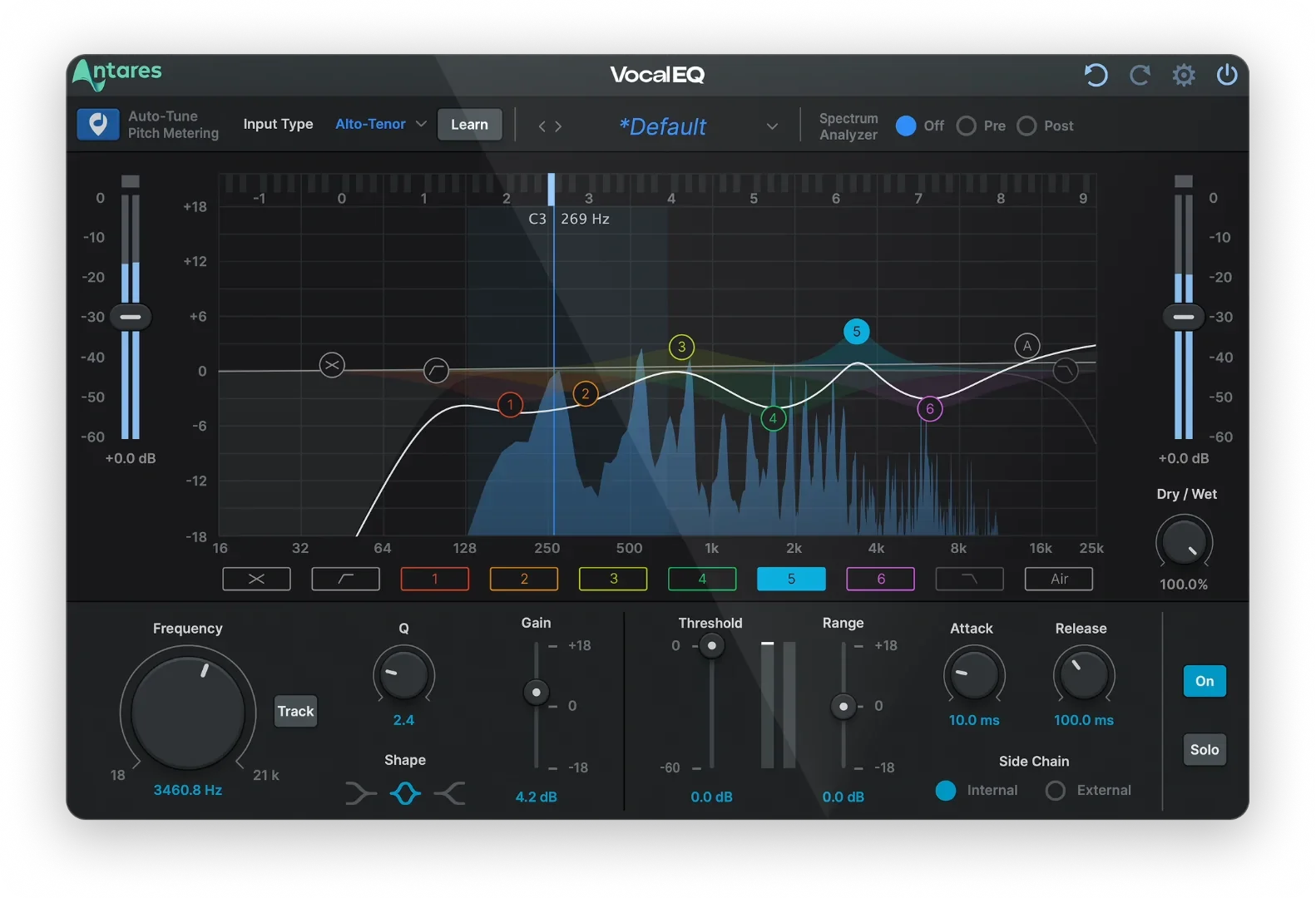
Task: Toggle frequency Track button
Action: [295, 711]
